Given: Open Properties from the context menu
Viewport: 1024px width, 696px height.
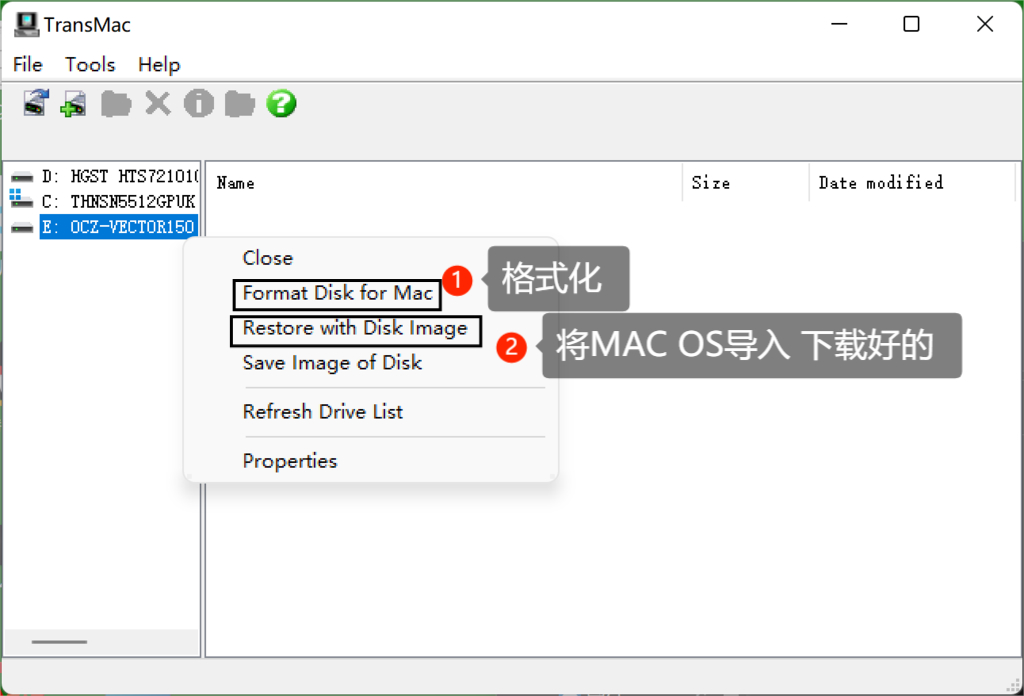Looking at the screenshot, I should point(290,461).
